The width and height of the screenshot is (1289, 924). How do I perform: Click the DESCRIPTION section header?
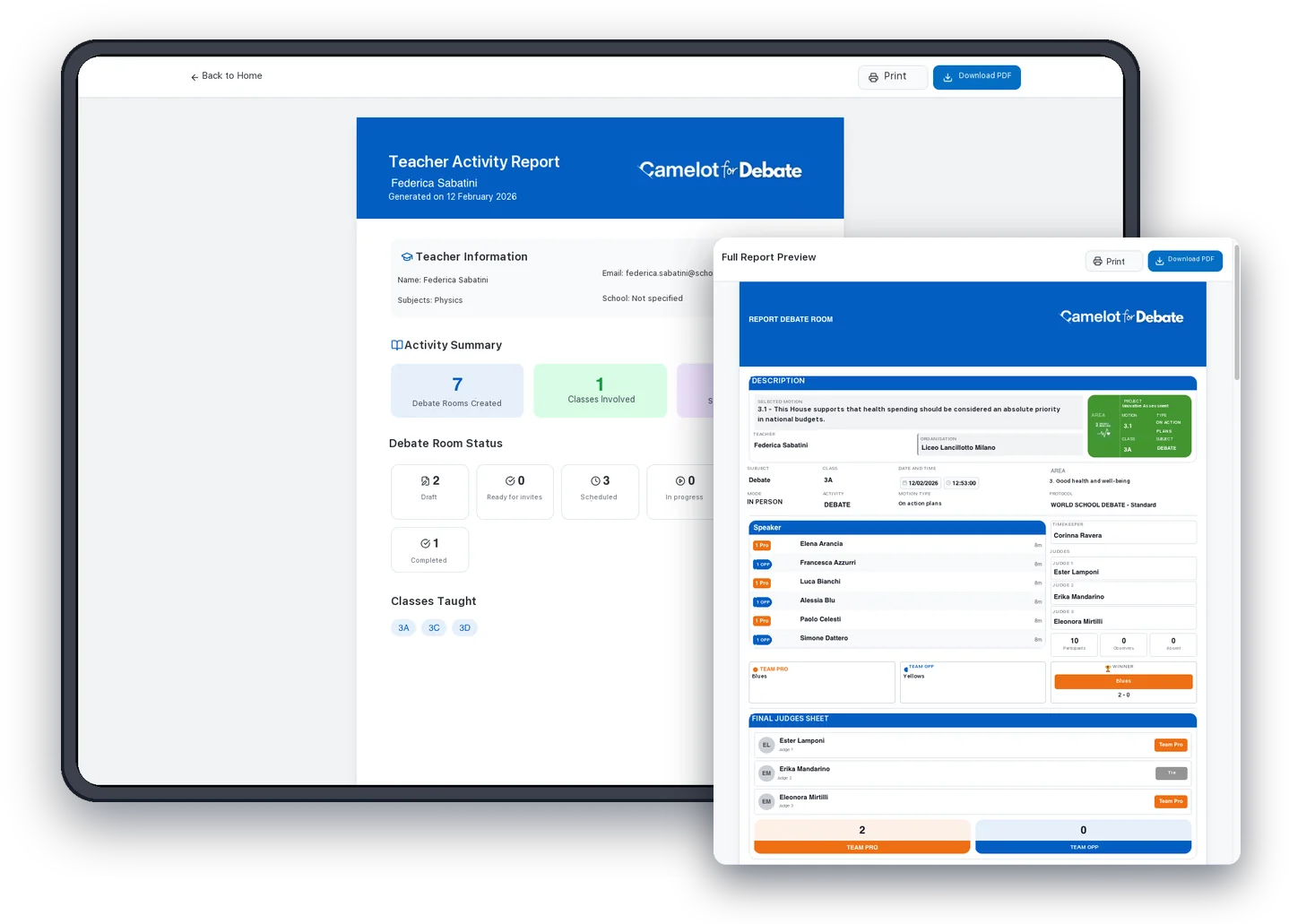point(973,382)
